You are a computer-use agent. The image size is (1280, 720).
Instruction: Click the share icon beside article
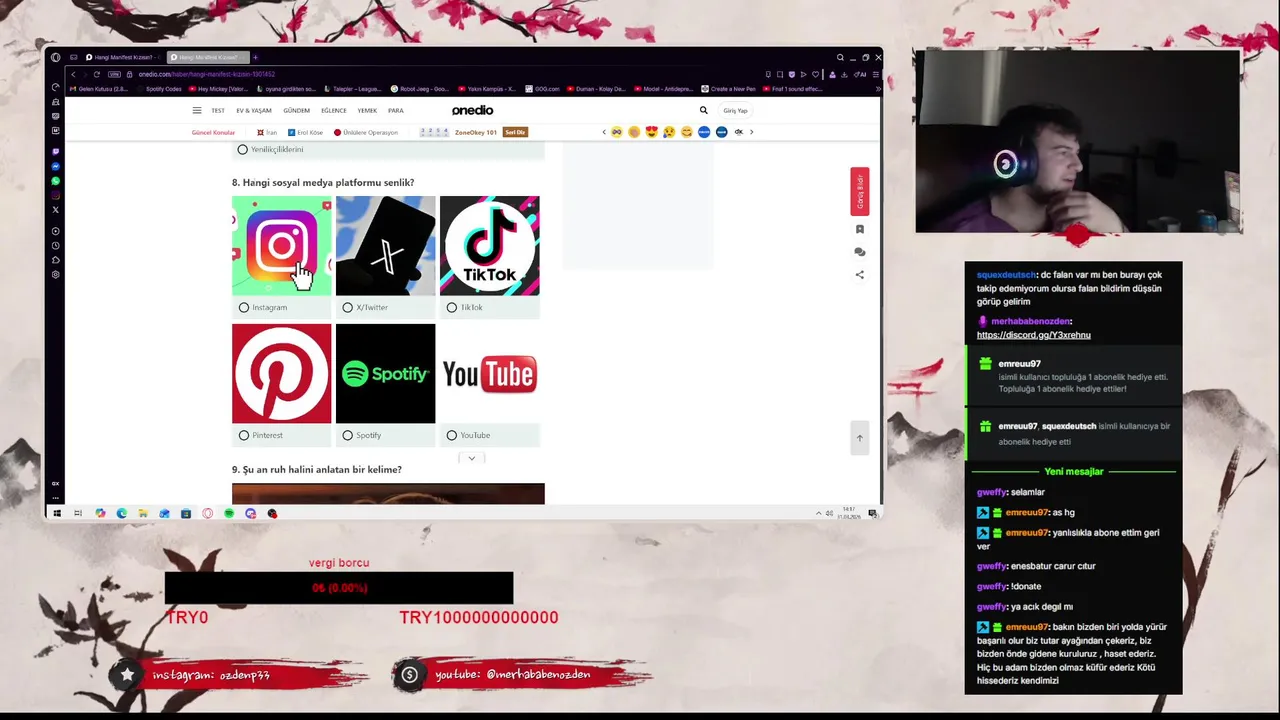(859, 275)
